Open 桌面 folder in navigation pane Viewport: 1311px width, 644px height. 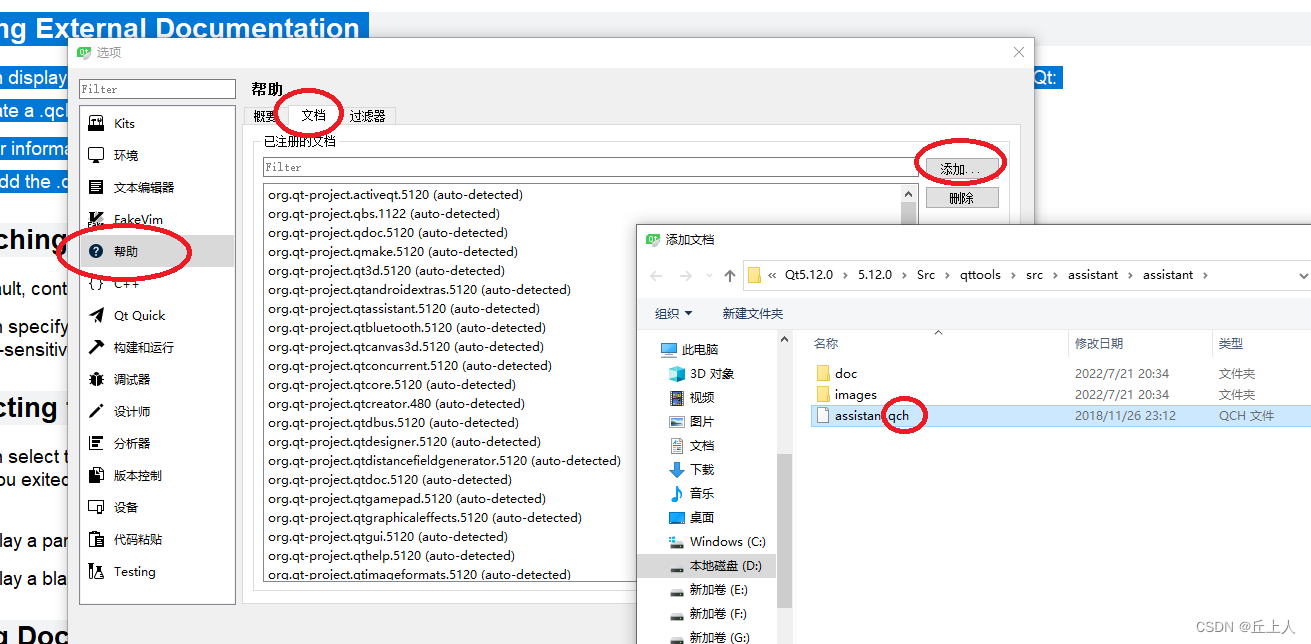point(692,518)
